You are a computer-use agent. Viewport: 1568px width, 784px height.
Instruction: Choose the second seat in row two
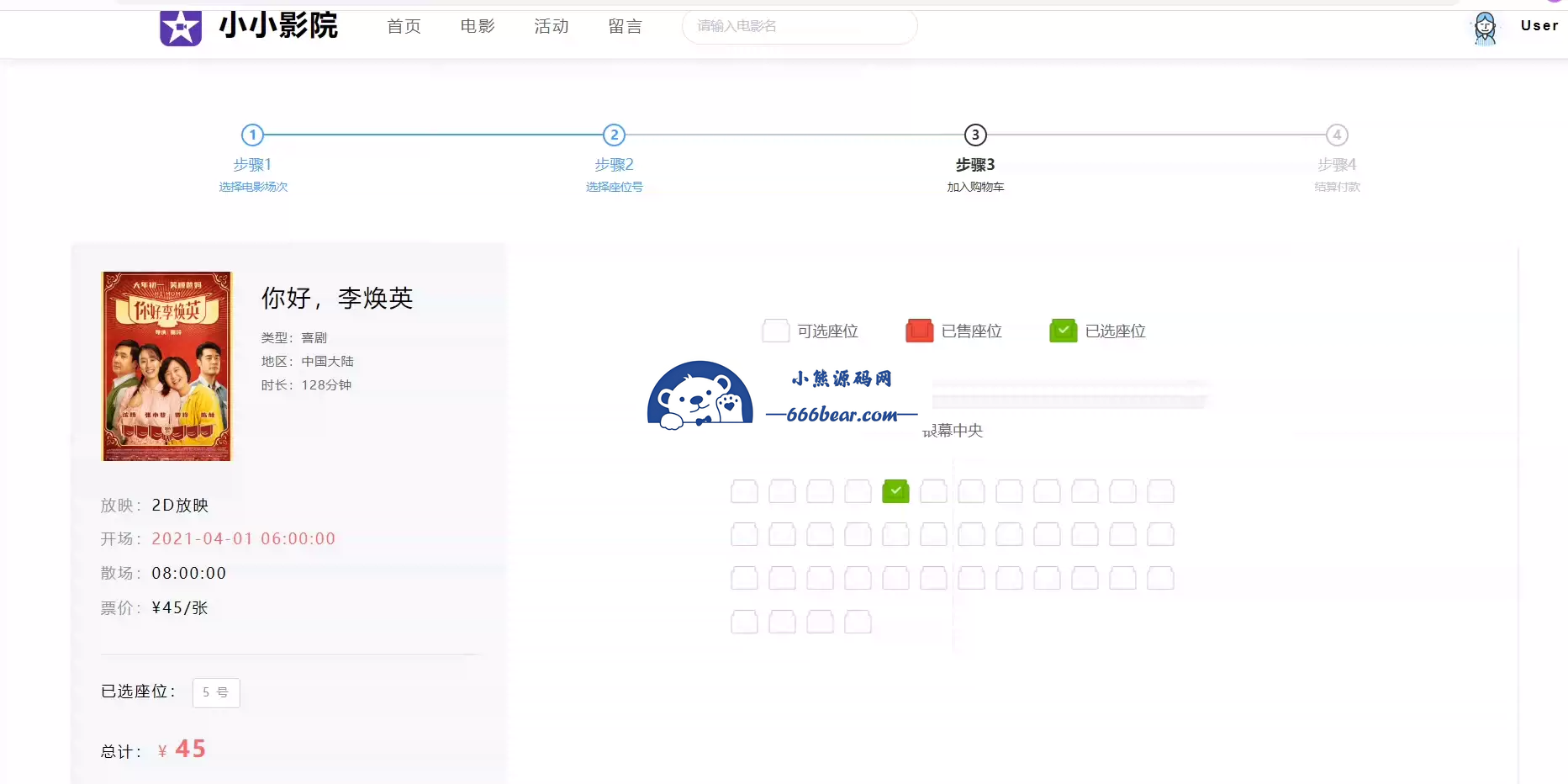click(x=782, y=534)
